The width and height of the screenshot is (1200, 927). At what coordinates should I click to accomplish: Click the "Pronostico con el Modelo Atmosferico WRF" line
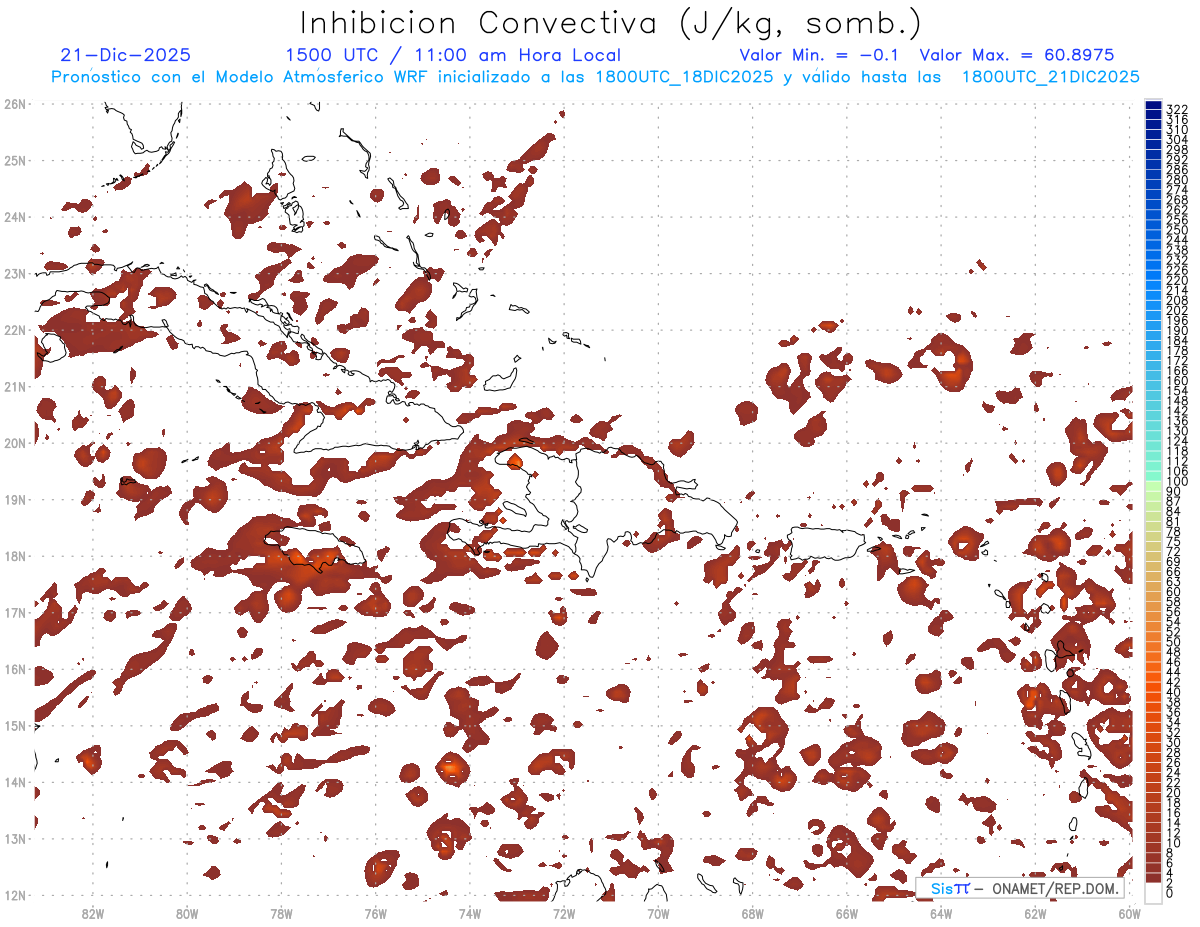click(595, 77)
